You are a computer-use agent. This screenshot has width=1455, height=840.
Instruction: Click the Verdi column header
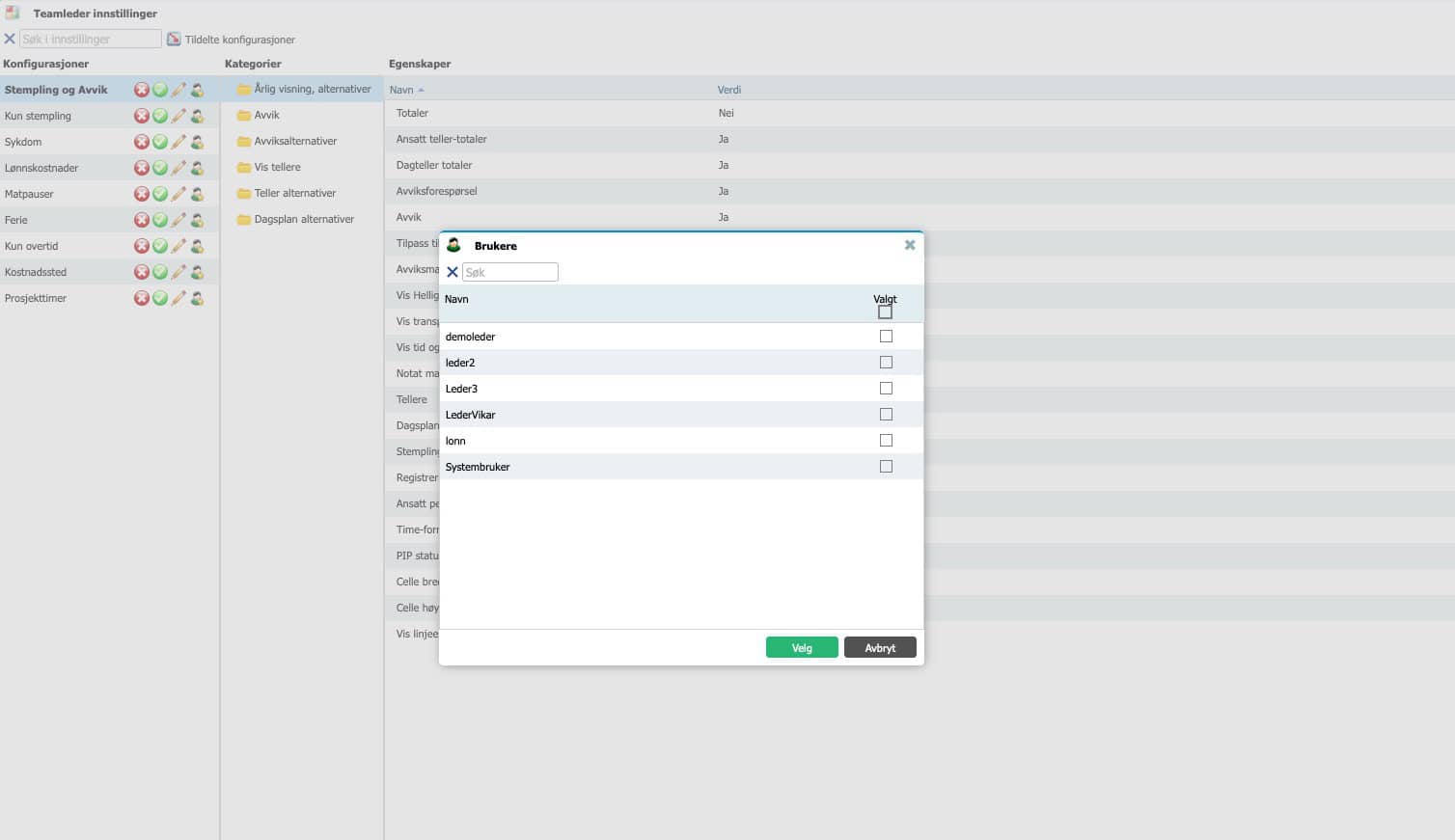[x=729, y=90]
